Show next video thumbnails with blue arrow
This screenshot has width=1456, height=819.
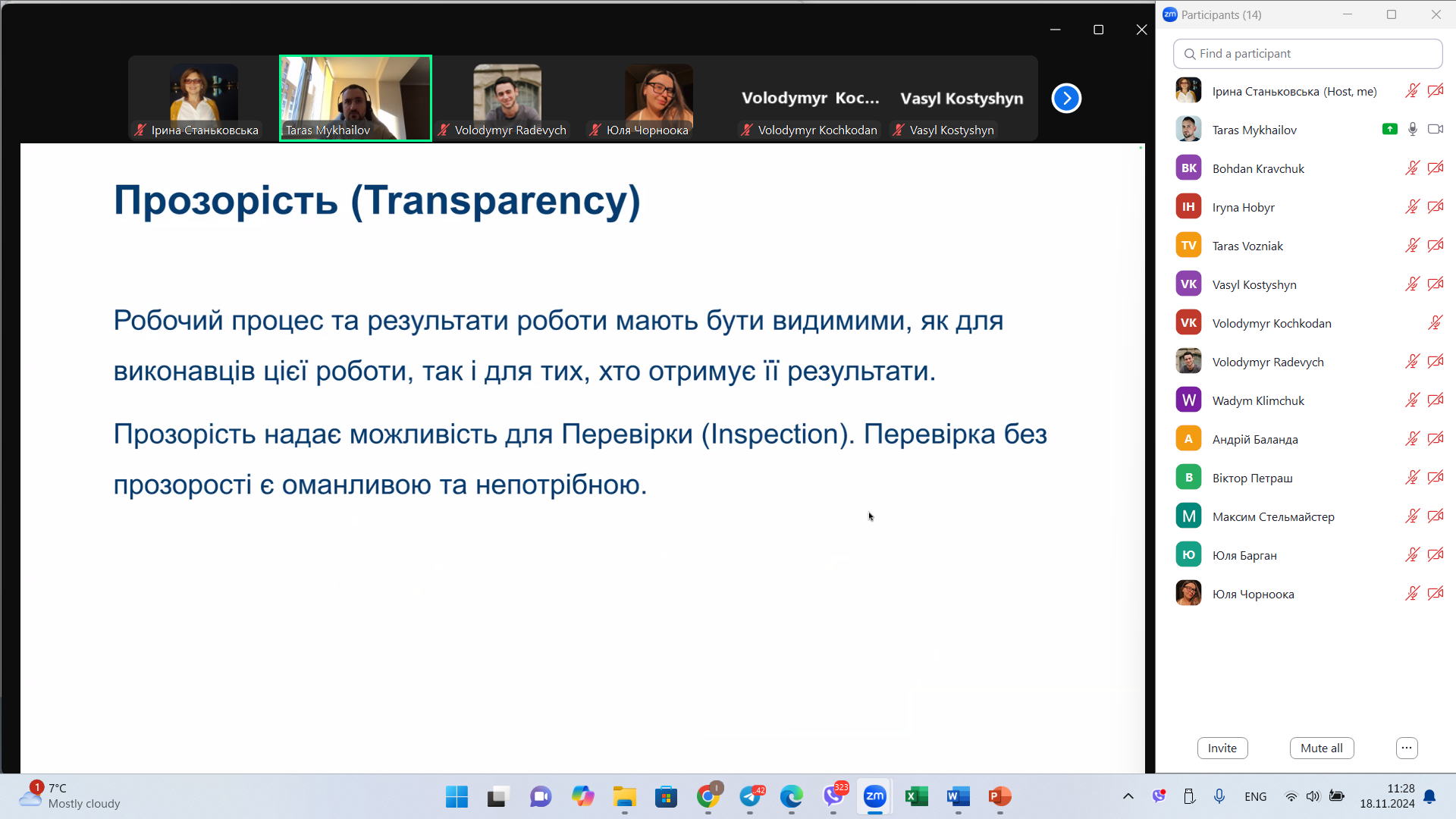(x=1066, y=98)
